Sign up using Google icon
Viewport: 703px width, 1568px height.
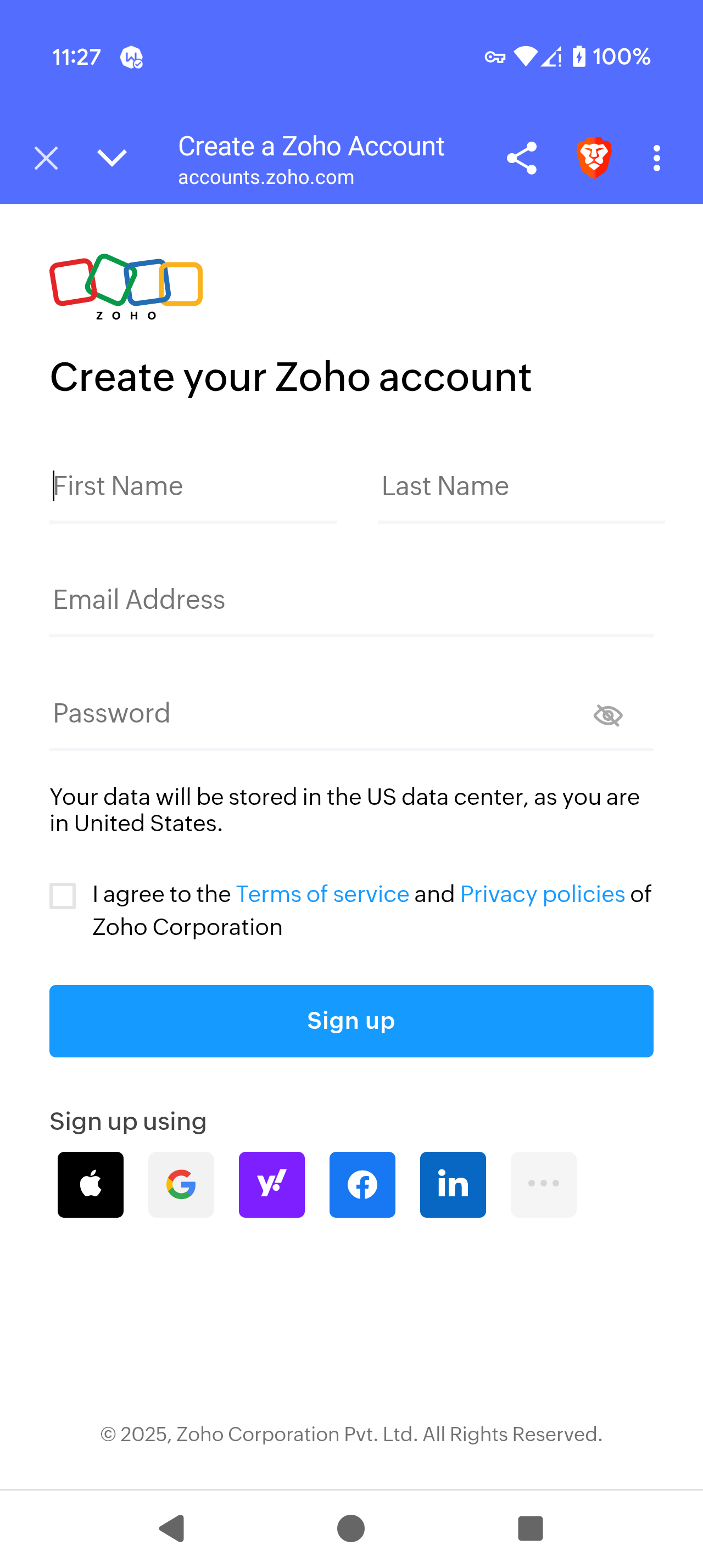pos(181,1184)
